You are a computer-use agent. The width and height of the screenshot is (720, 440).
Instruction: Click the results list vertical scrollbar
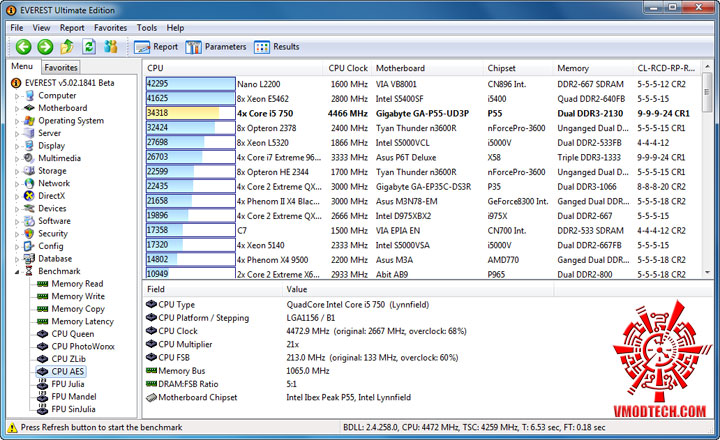tap(707, 170)
